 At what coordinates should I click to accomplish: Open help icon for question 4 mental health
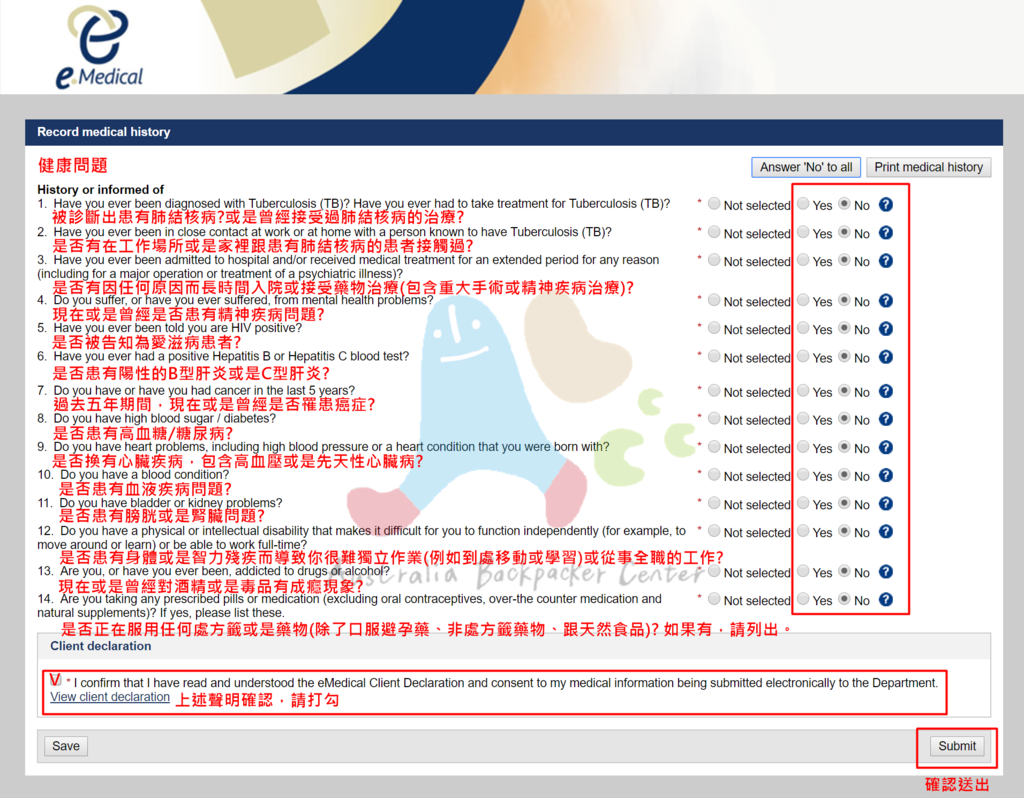(886, 300)
